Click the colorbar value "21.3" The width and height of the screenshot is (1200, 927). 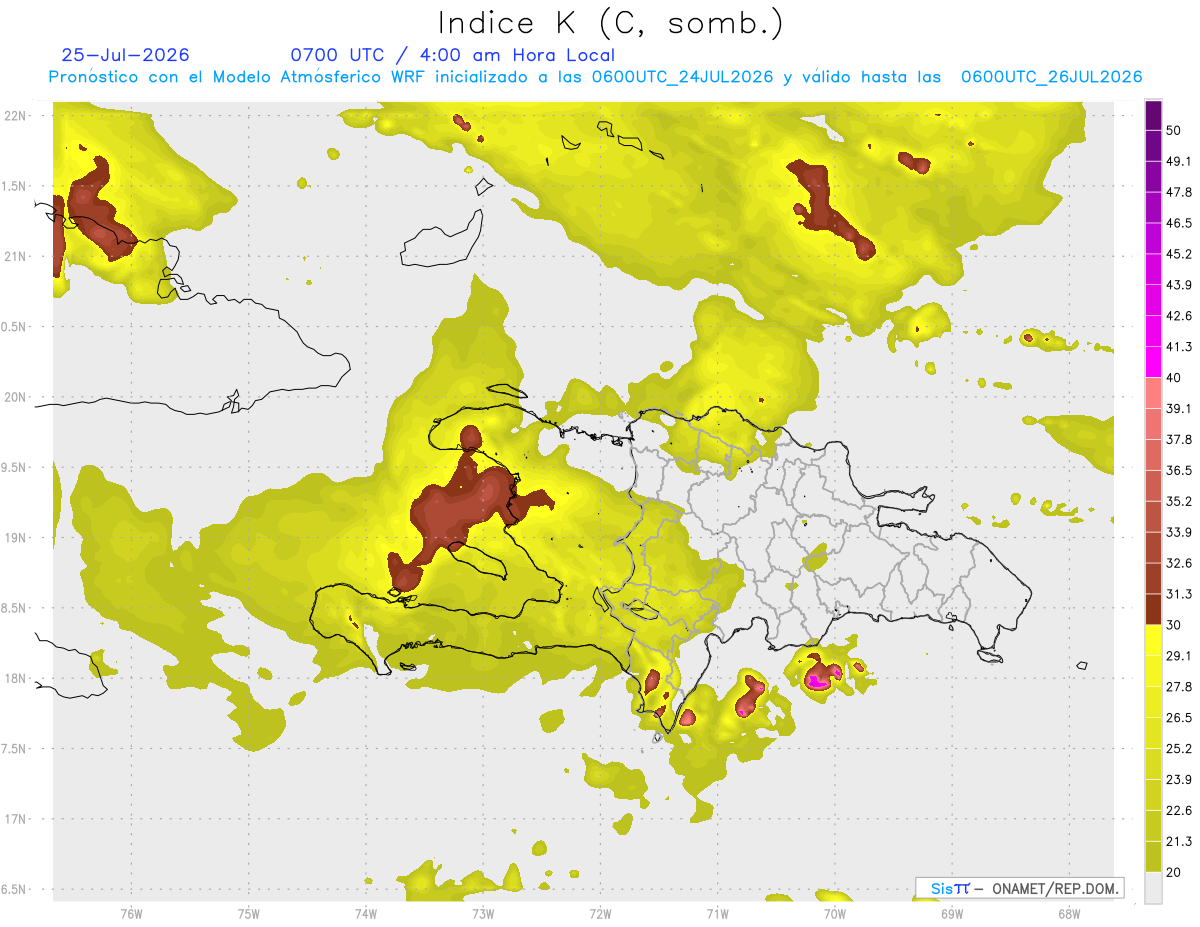(x=1179, y=841)
